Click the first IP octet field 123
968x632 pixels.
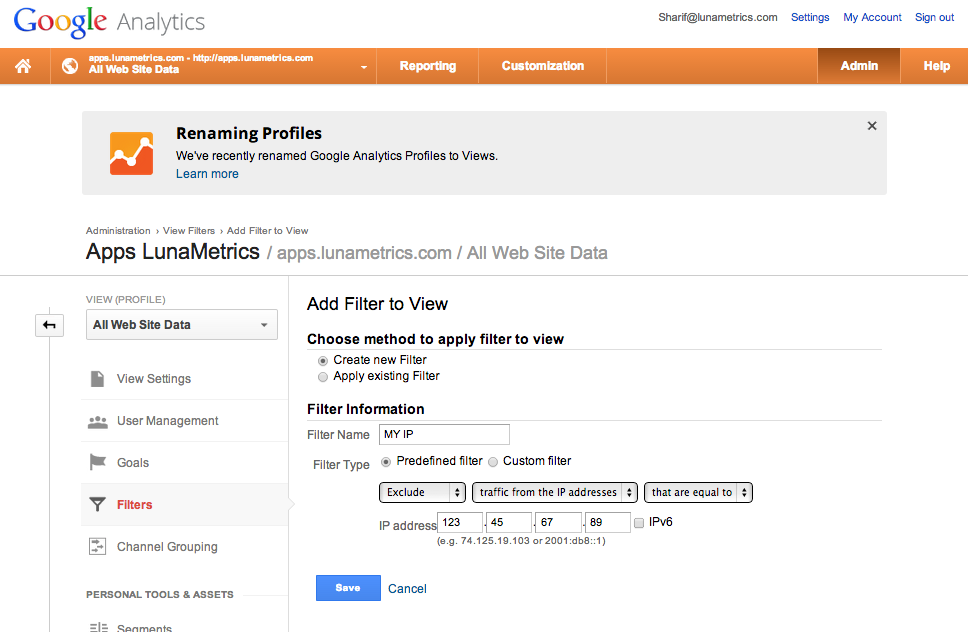(x=459, y=523)
